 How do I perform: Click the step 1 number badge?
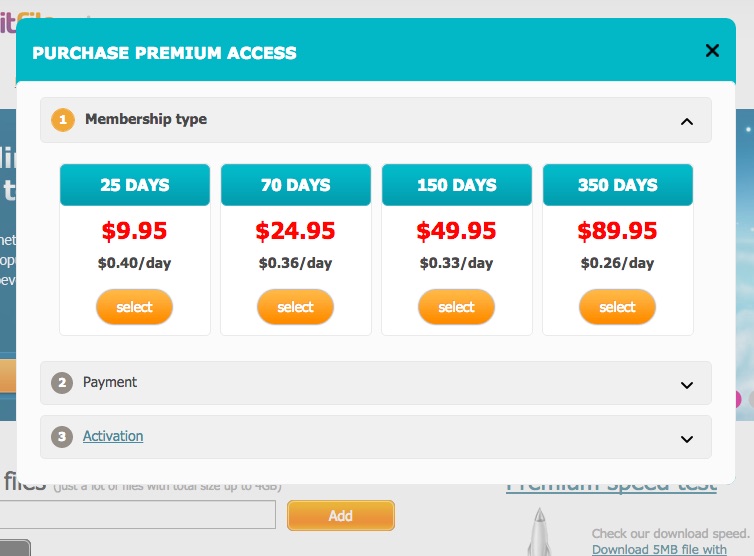click(62, 120)
